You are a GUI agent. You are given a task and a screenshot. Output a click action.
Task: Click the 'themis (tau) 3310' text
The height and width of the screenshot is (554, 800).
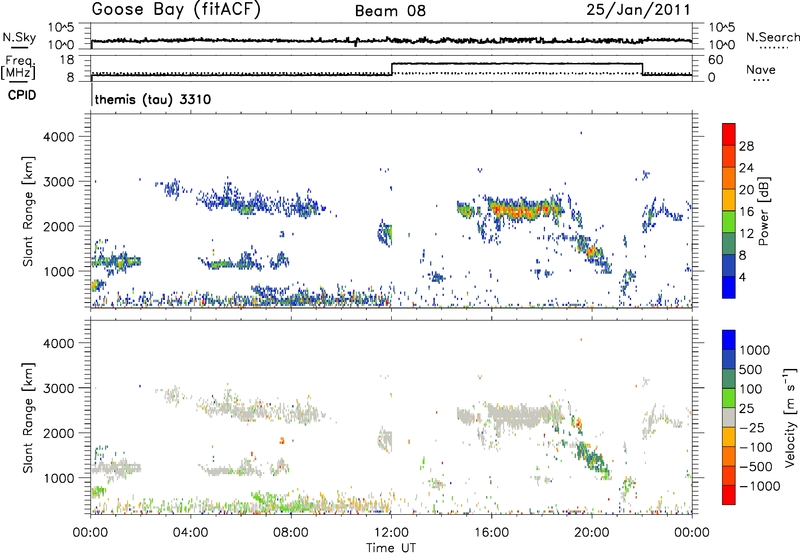[153, 99]
